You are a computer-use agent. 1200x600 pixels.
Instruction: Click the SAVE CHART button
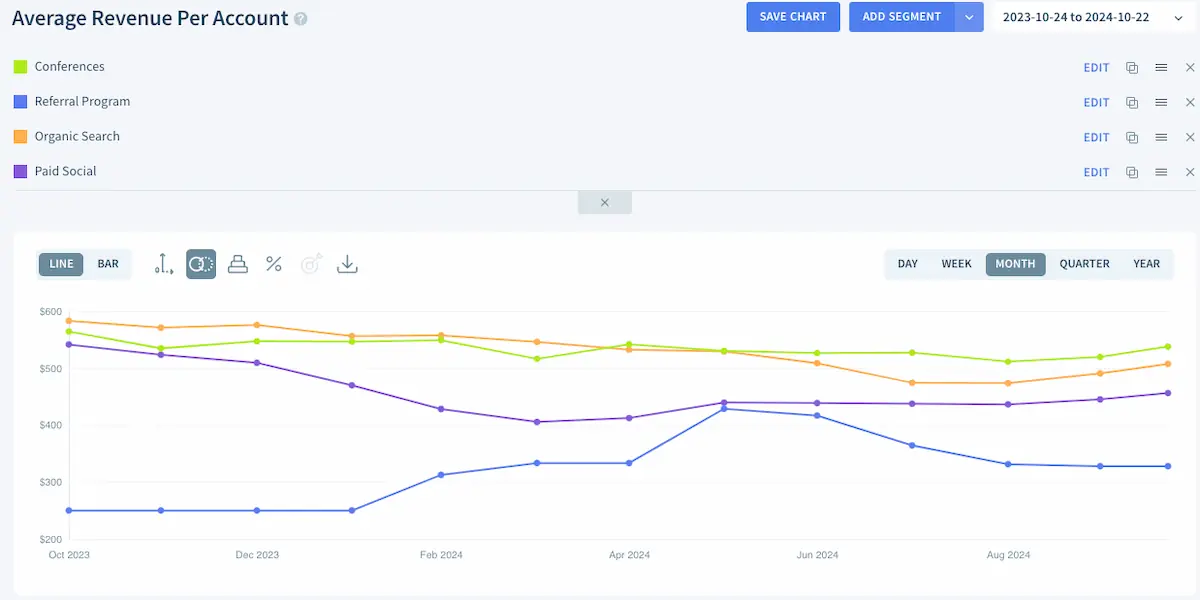(793, 17)
